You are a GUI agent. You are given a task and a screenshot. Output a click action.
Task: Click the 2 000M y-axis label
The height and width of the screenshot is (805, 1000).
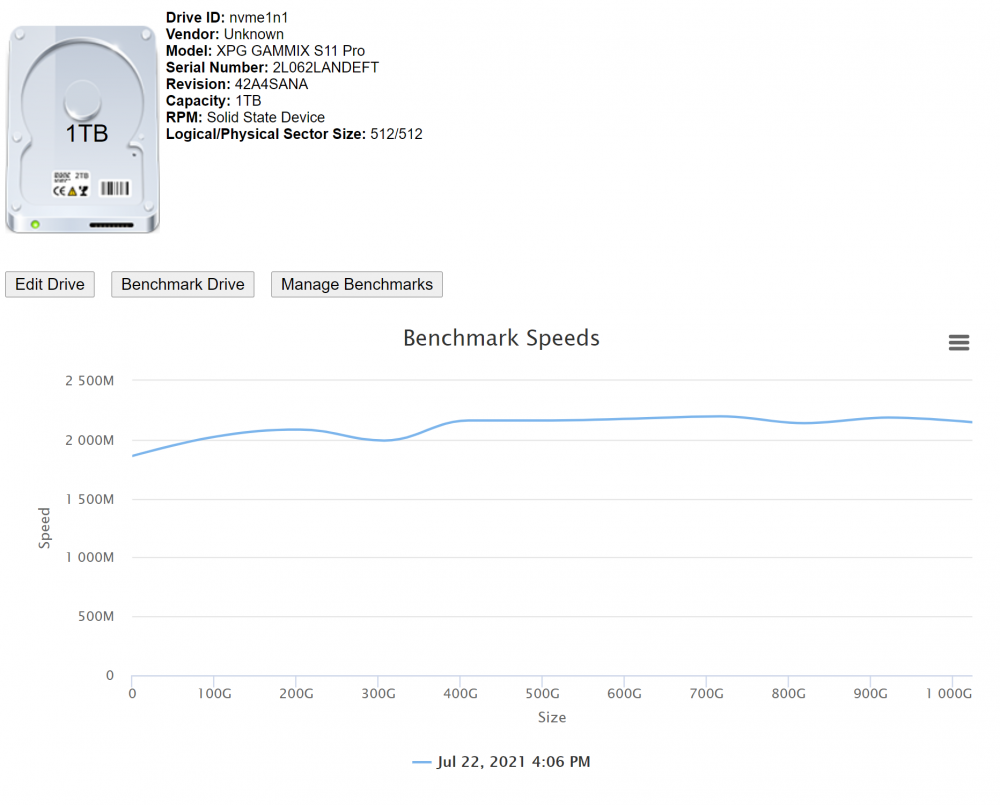(x=89, y=440)
